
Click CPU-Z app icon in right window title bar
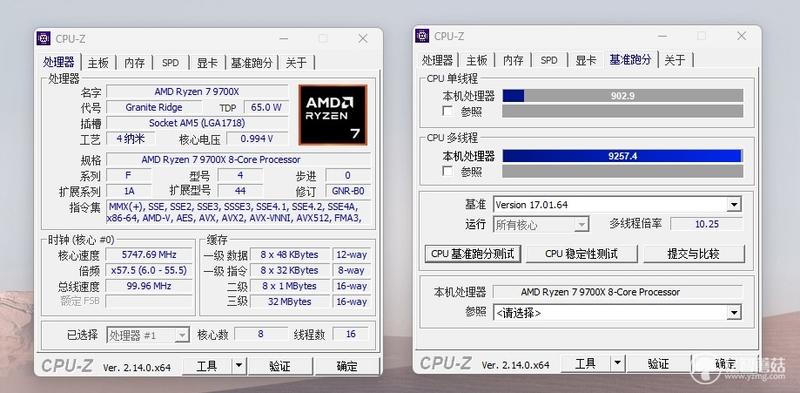422,36
